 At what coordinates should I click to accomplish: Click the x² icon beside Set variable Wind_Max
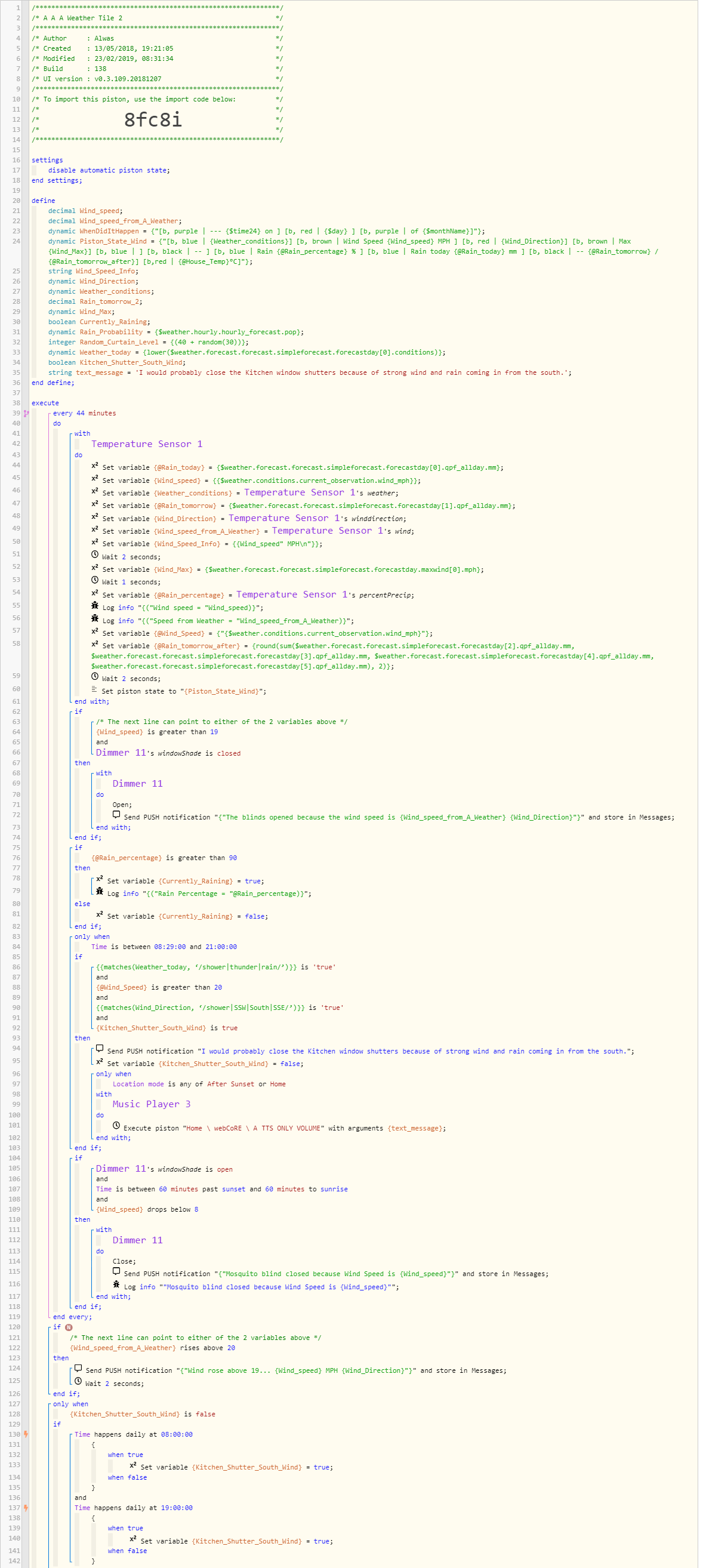[95, 568]
